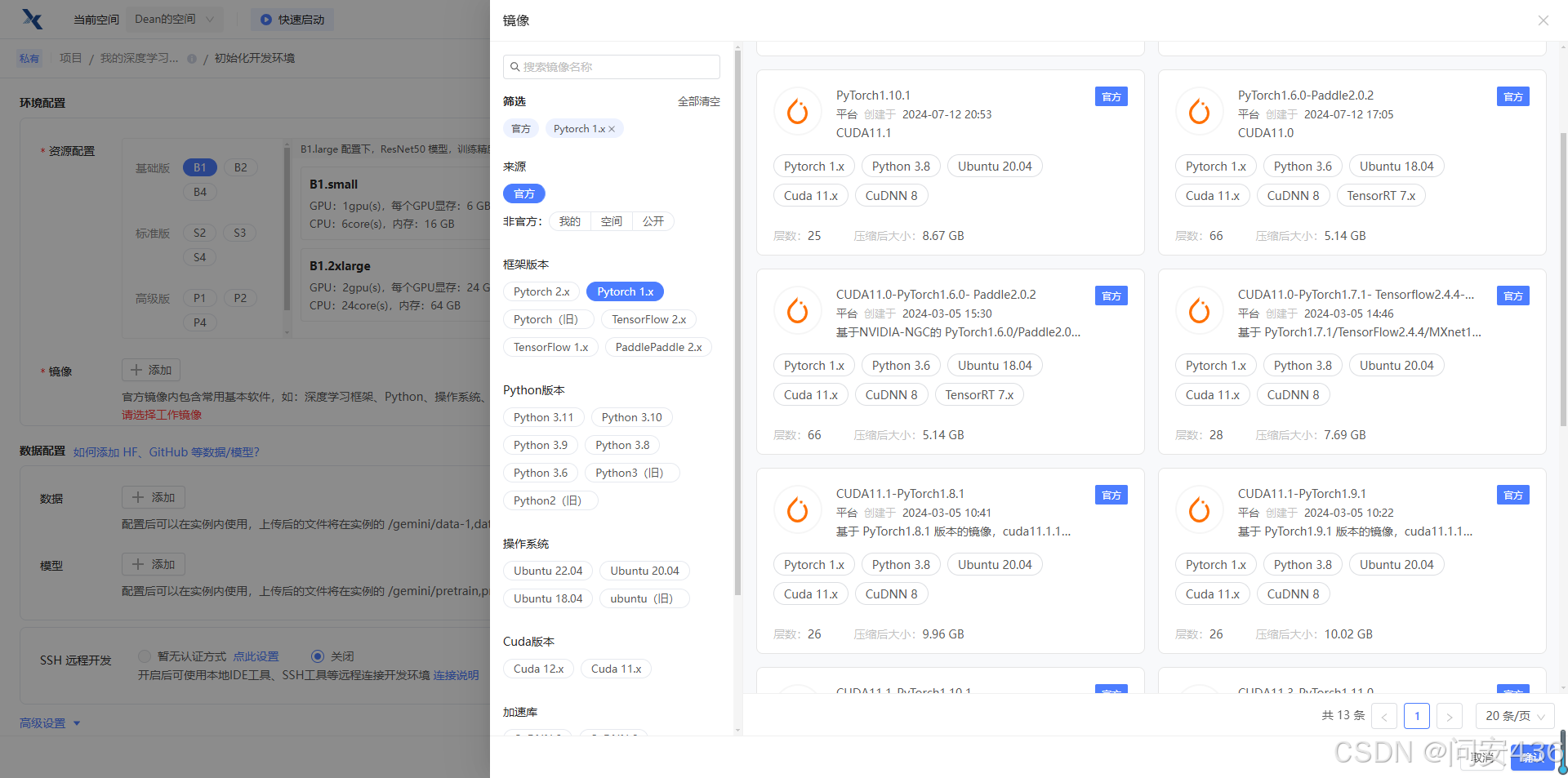Toggle the Python 3.11 version filter
Image resolution: width=1568 pixels, height=778 pixels.
coord(544,417)
